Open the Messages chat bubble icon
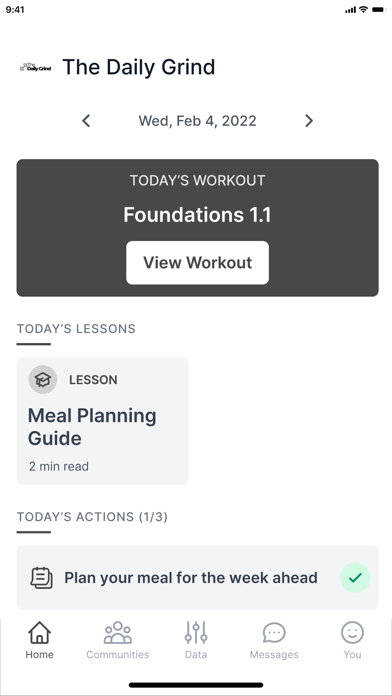The image size is (392, 696). click(x=274, y=633)
